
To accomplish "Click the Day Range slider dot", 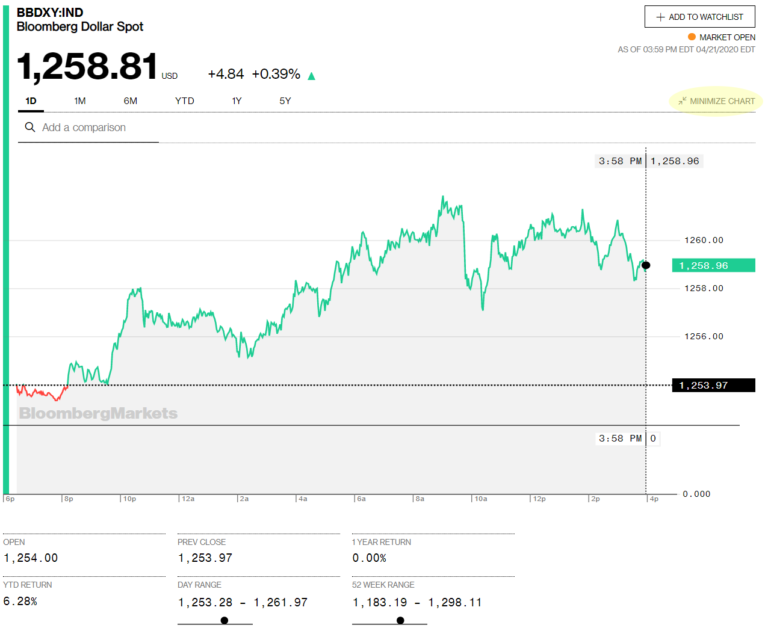I will [x=224, y=620].
